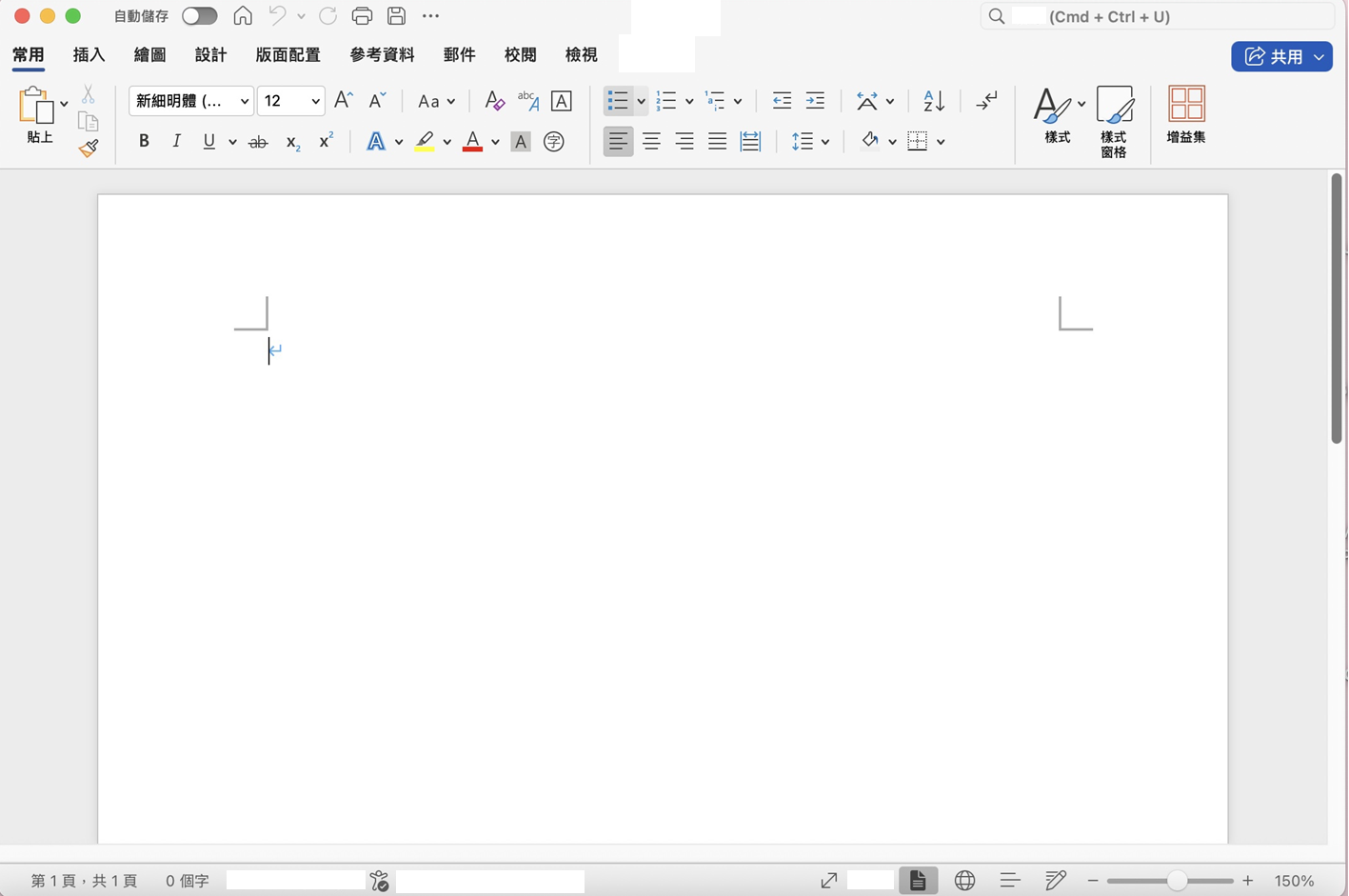Click the Copy icon

point(89,121)
